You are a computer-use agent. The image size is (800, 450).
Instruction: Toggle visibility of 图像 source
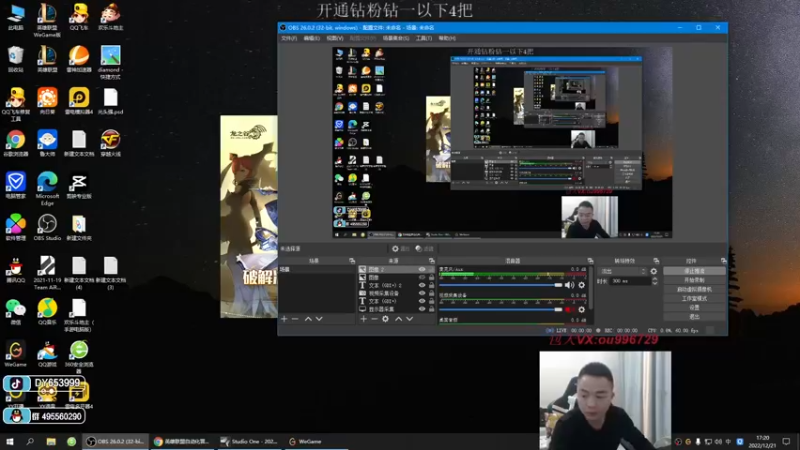pyautogui.click(x=421, y=278)
